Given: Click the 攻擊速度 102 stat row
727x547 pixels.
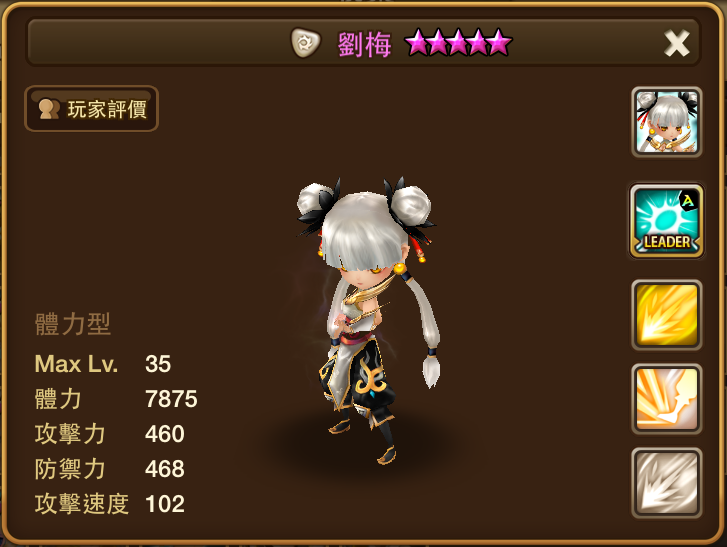Looking at the screenshot, I should [x=109, y=503].
